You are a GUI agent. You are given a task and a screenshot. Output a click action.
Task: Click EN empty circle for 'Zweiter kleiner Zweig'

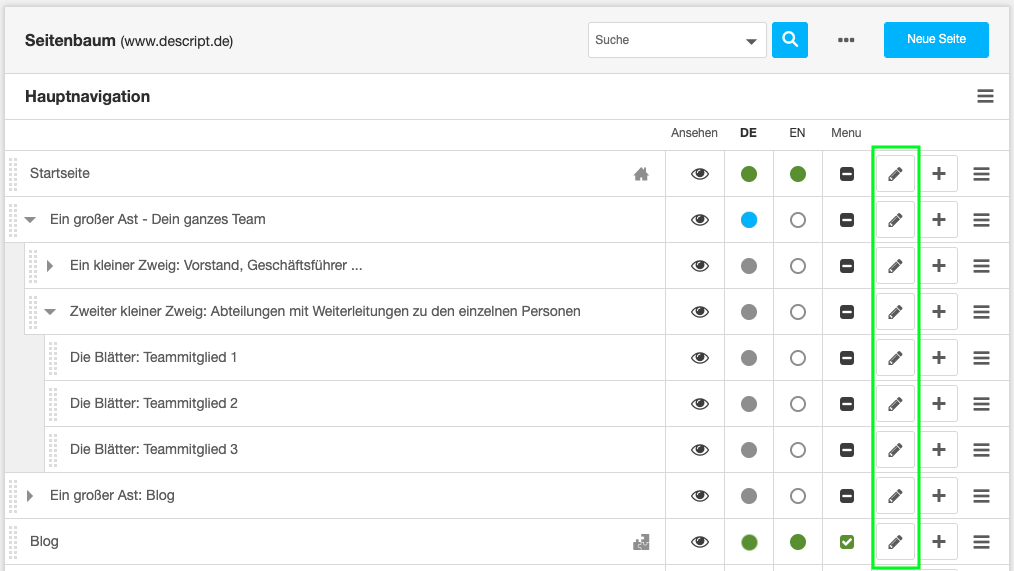pos(797,312)
